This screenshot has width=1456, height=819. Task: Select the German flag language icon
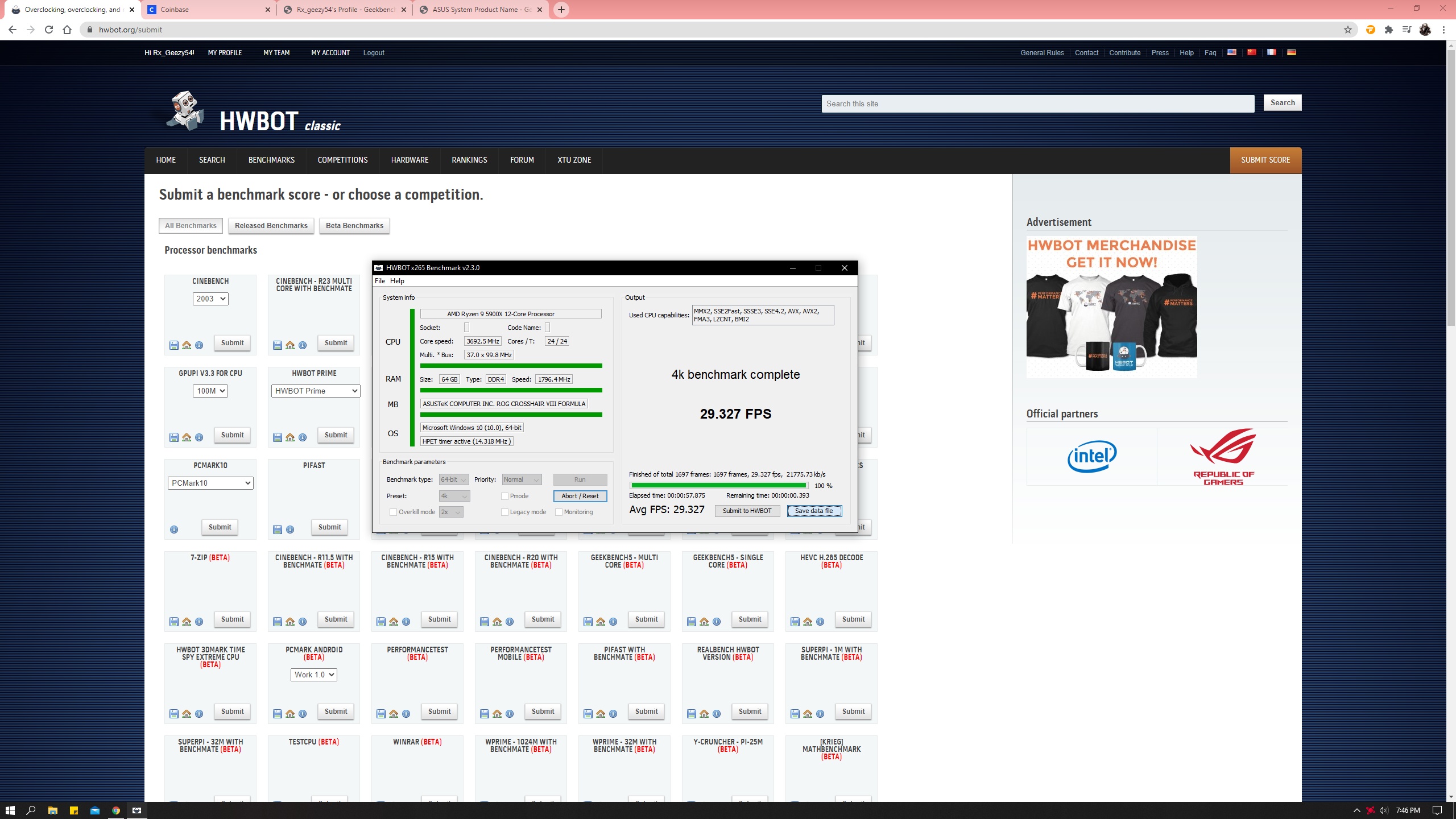tap(1292, 52)
